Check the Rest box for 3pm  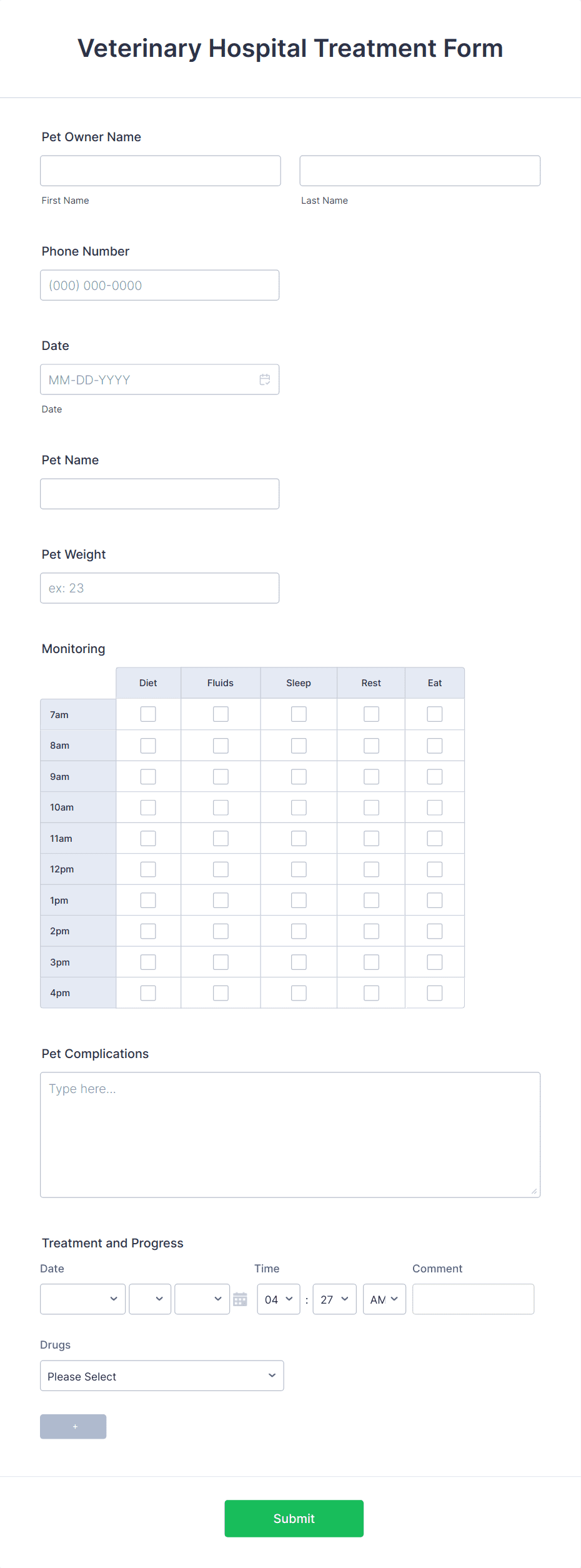click(370, 961)
